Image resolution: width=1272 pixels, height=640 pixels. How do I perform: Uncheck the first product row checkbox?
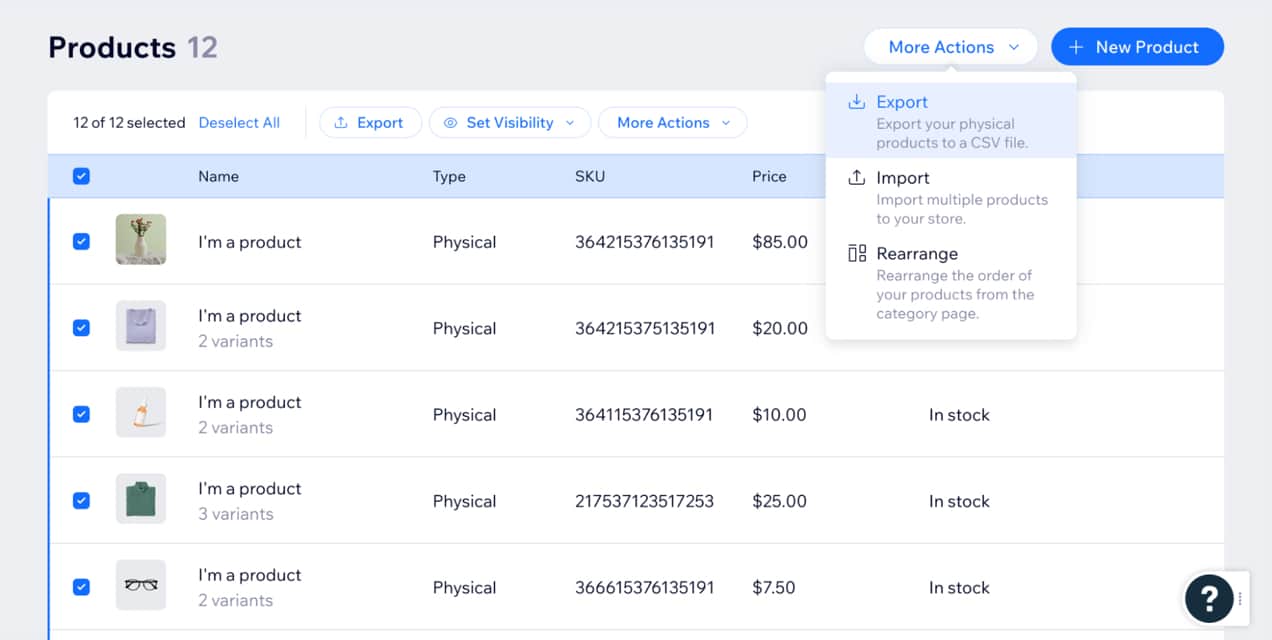81,240
